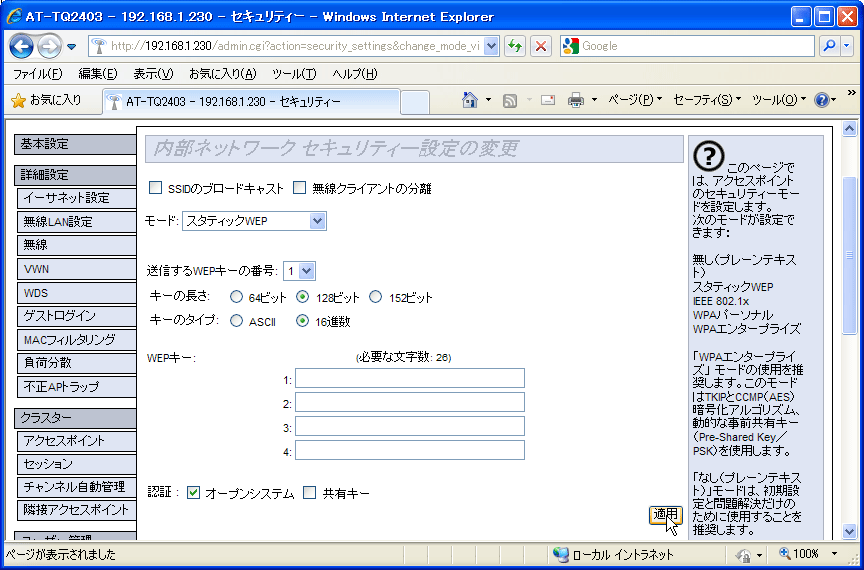Click the blue Help question icon
This screenshot has height=570, width=864.
tap(823, 100)
